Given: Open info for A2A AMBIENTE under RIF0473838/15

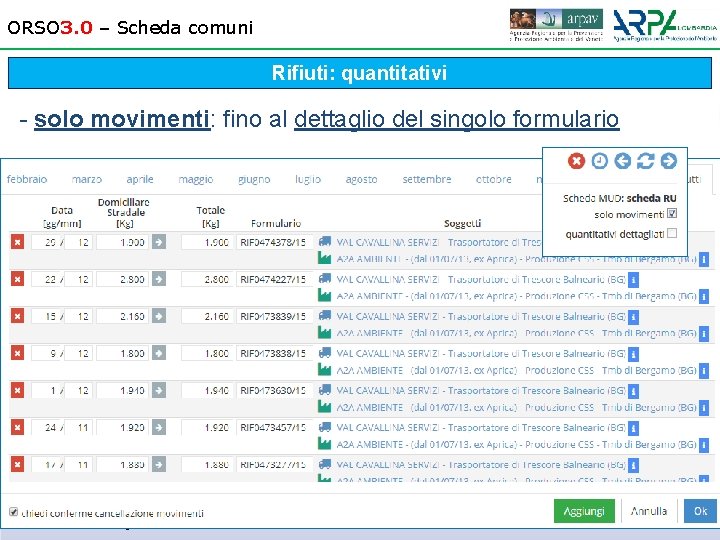Looking at the screenshot, I should point(703,371).
